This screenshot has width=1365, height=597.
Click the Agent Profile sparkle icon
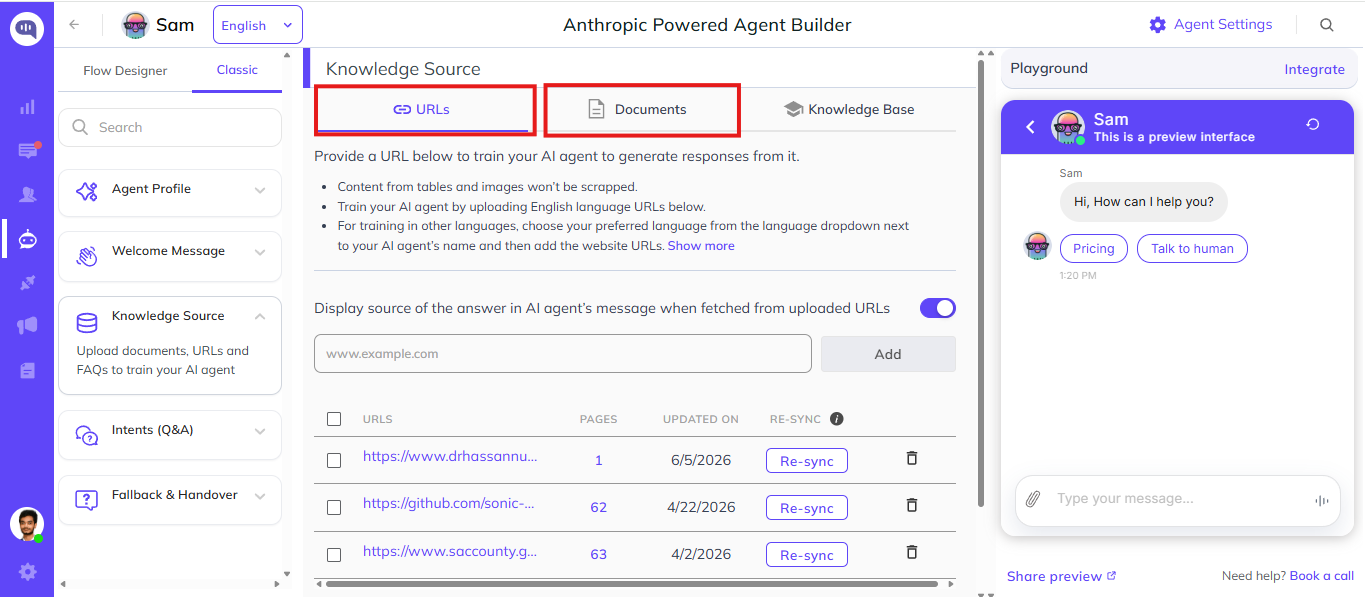87,192
